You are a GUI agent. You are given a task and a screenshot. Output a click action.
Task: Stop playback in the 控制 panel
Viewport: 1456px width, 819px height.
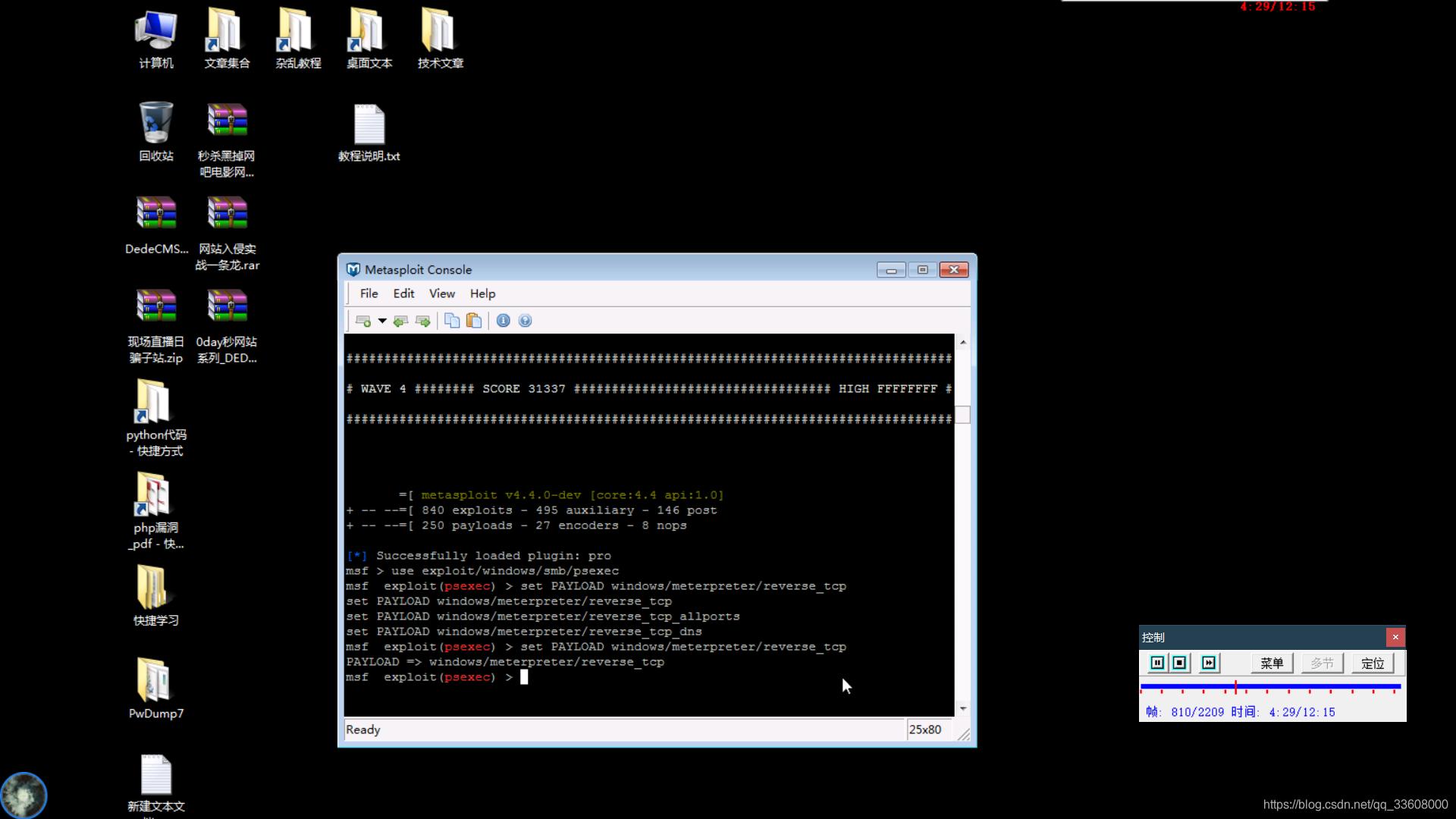(1179, 663)
